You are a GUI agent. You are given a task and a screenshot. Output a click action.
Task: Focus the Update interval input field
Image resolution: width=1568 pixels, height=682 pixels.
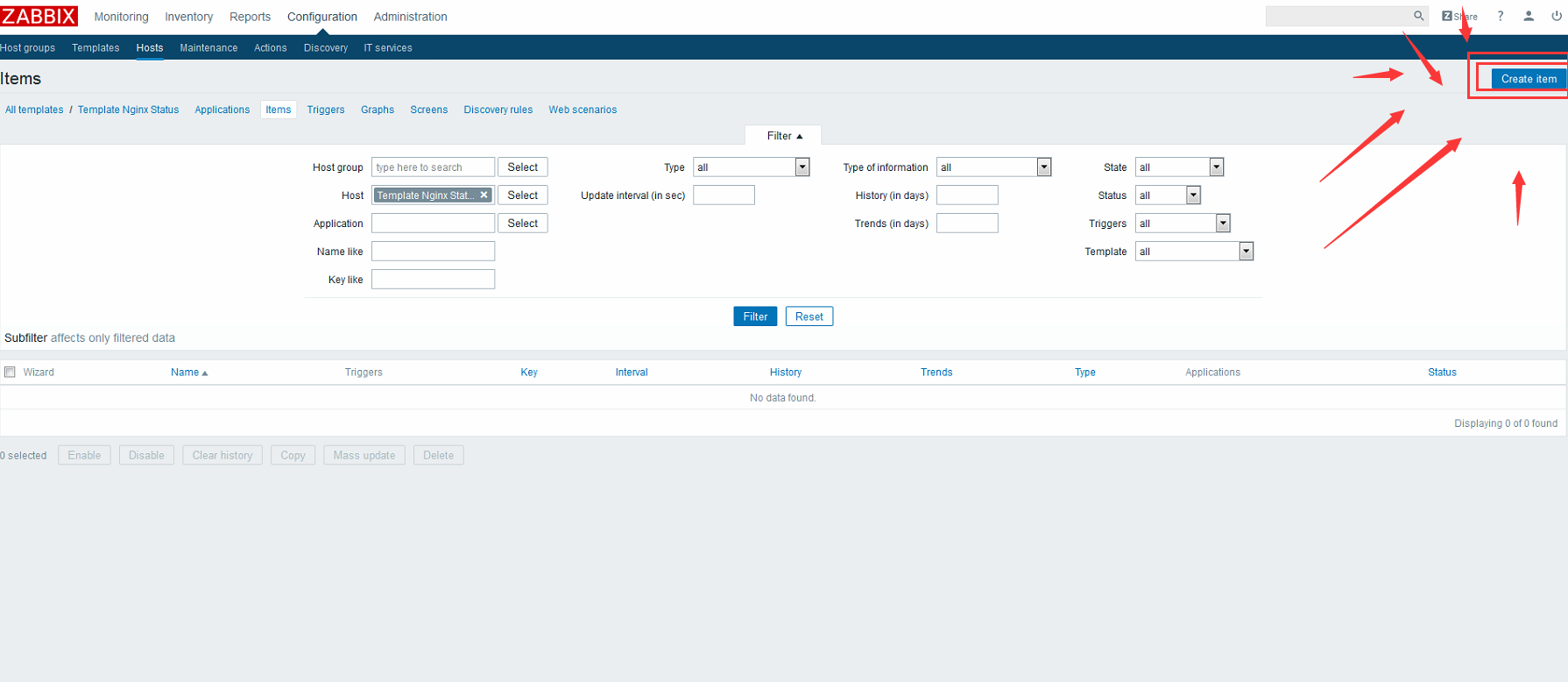[x=724, y=195]
